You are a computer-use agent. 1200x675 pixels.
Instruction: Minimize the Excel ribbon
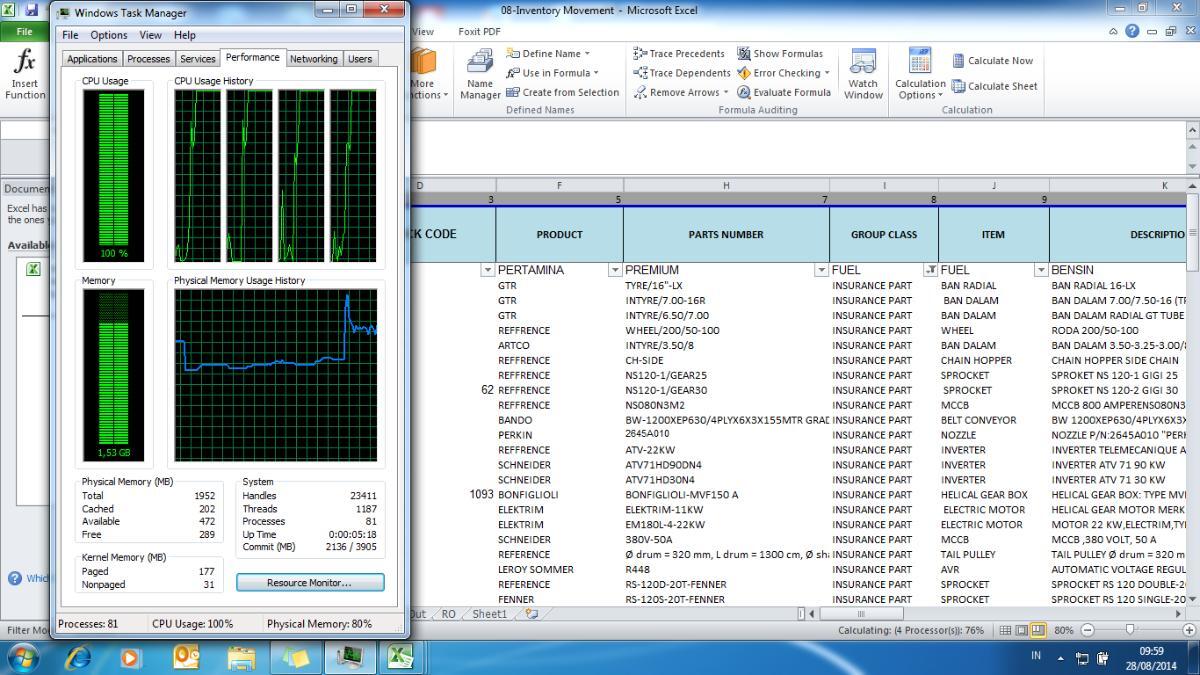click(1114, 31)
